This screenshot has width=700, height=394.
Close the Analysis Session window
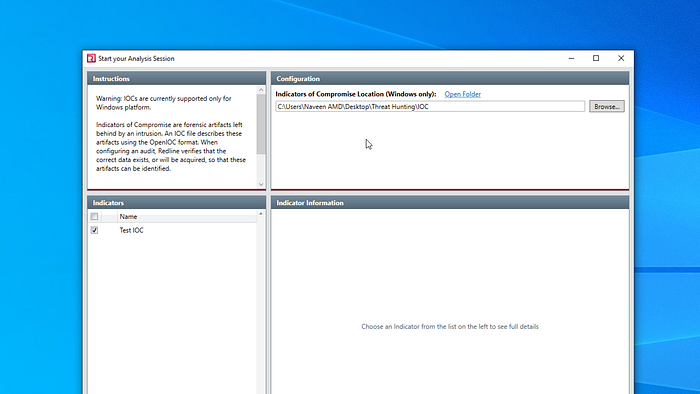coord(621,58)
